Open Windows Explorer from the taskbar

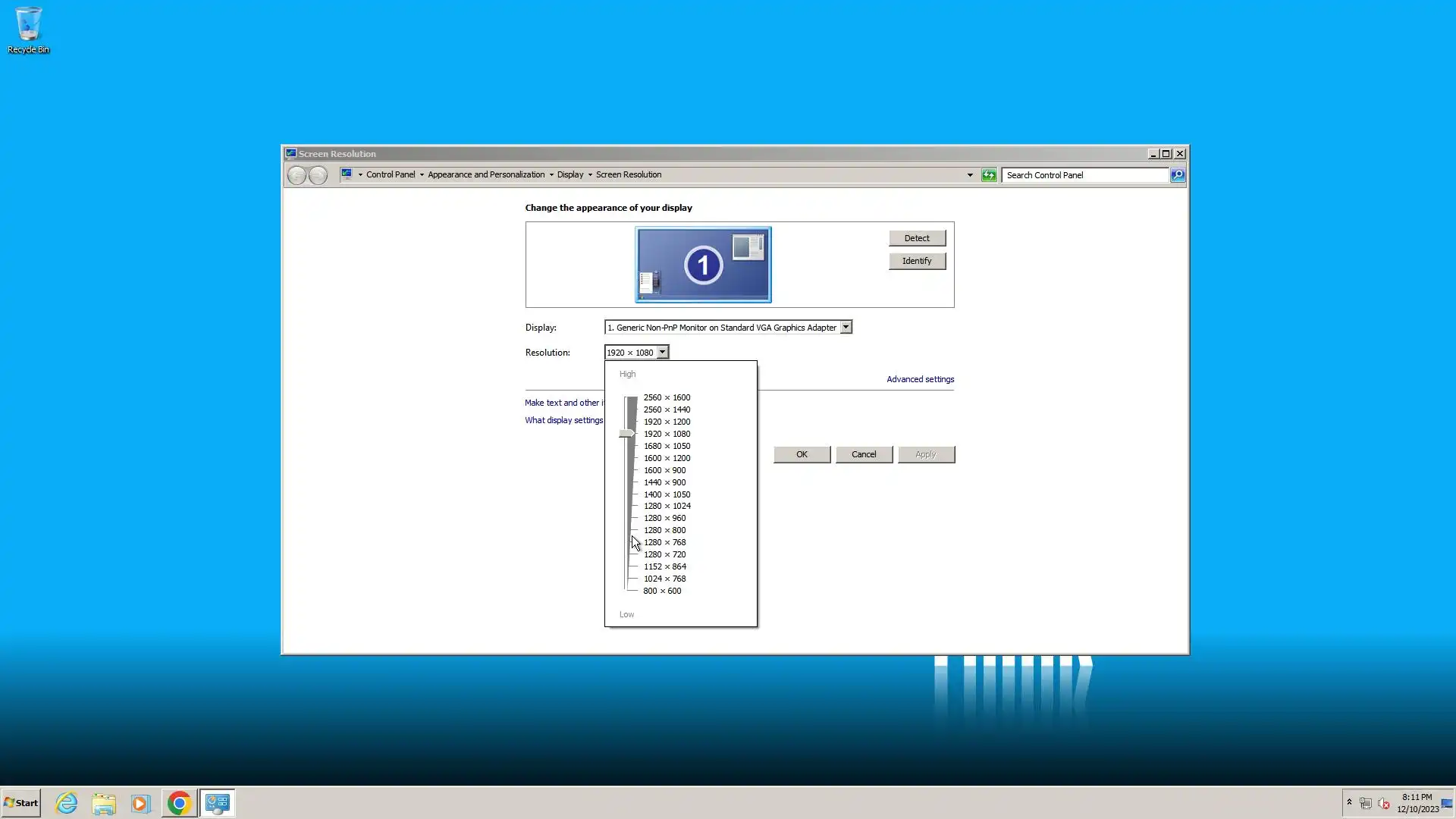click(104, 803)
